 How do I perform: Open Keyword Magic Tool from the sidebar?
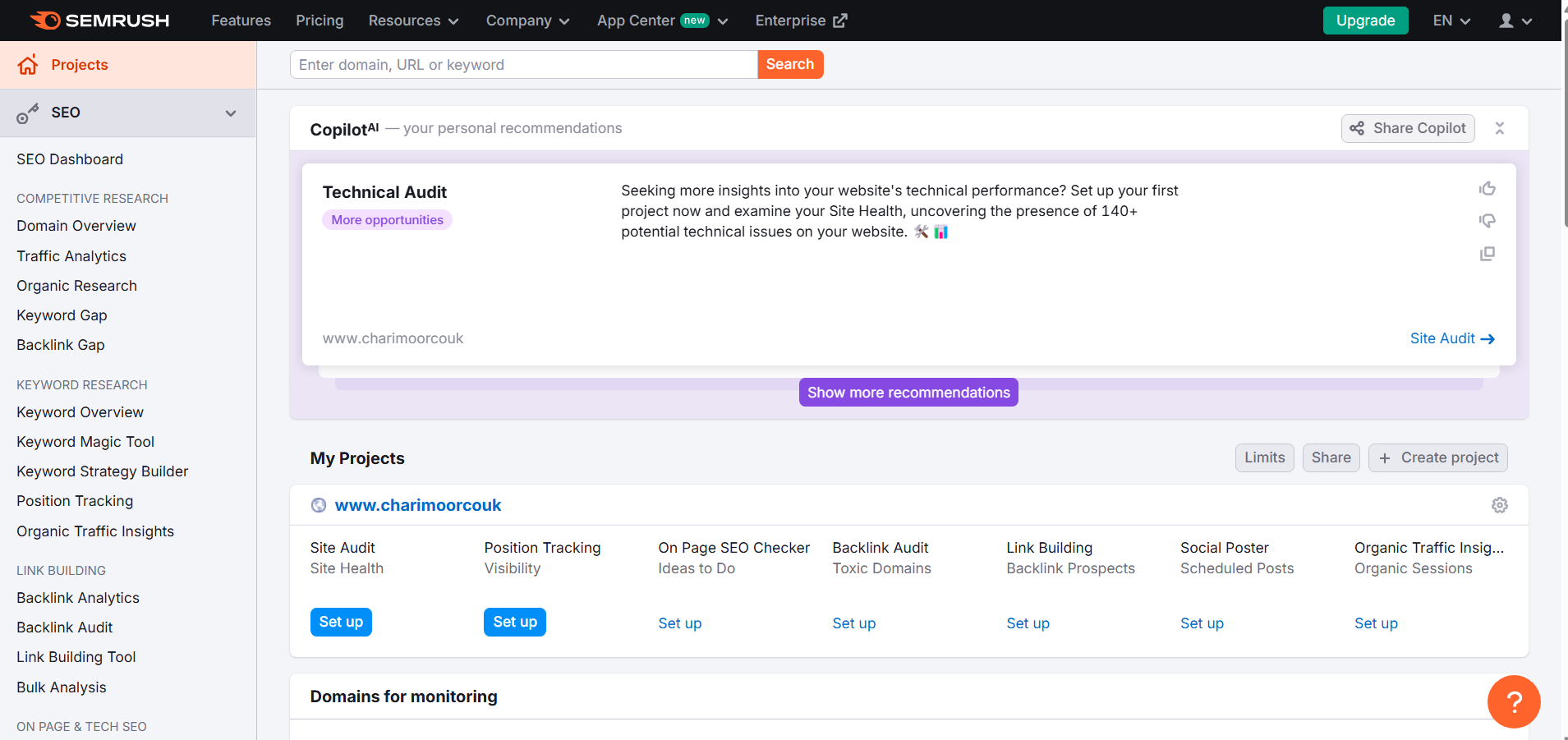[85, 442]
